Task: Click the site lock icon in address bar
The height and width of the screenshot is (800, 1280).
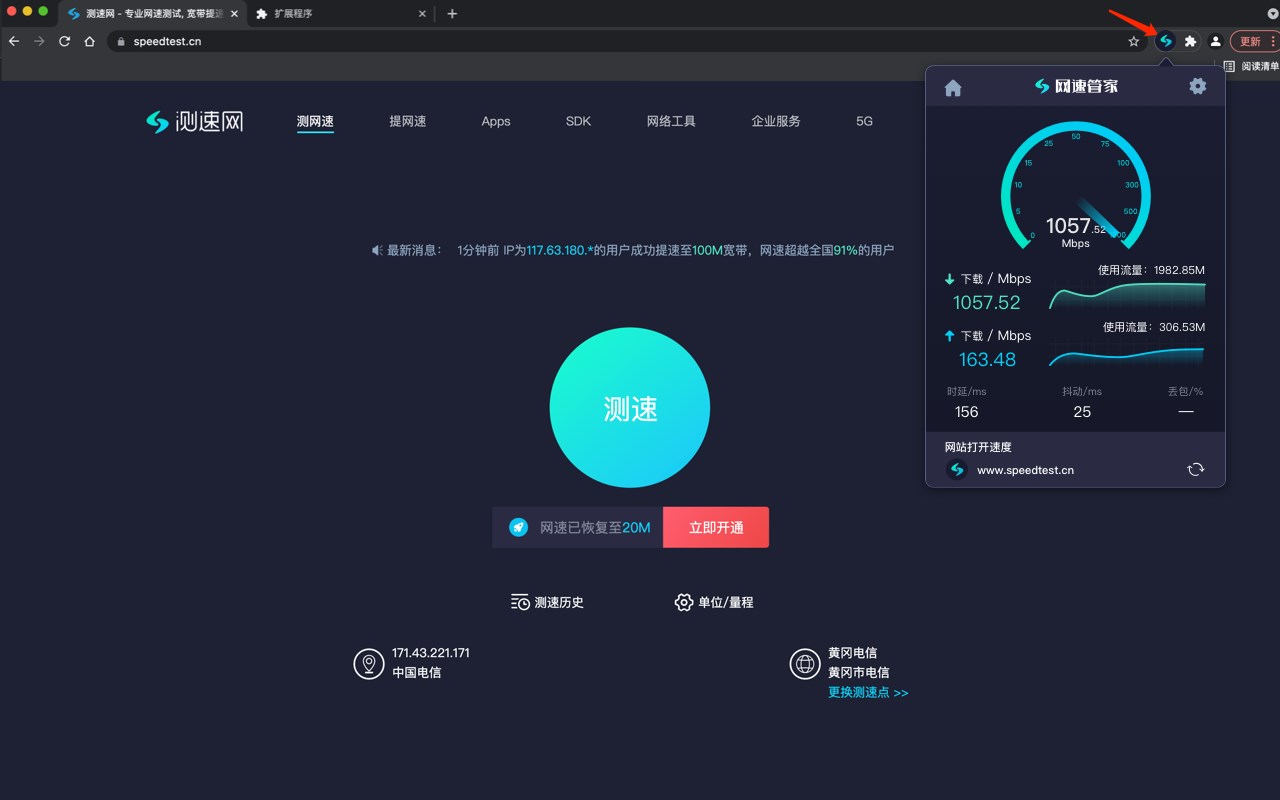Action: 120,41
